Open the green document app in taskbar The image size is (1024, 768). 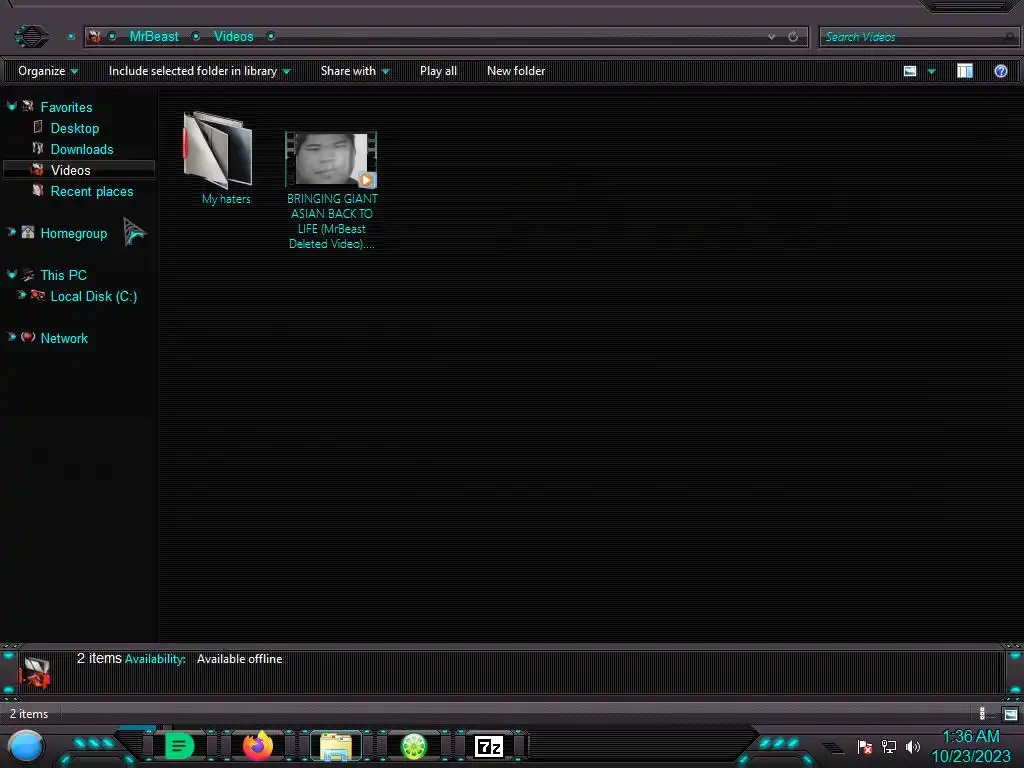pyautogui.click(x=179, y=746)
